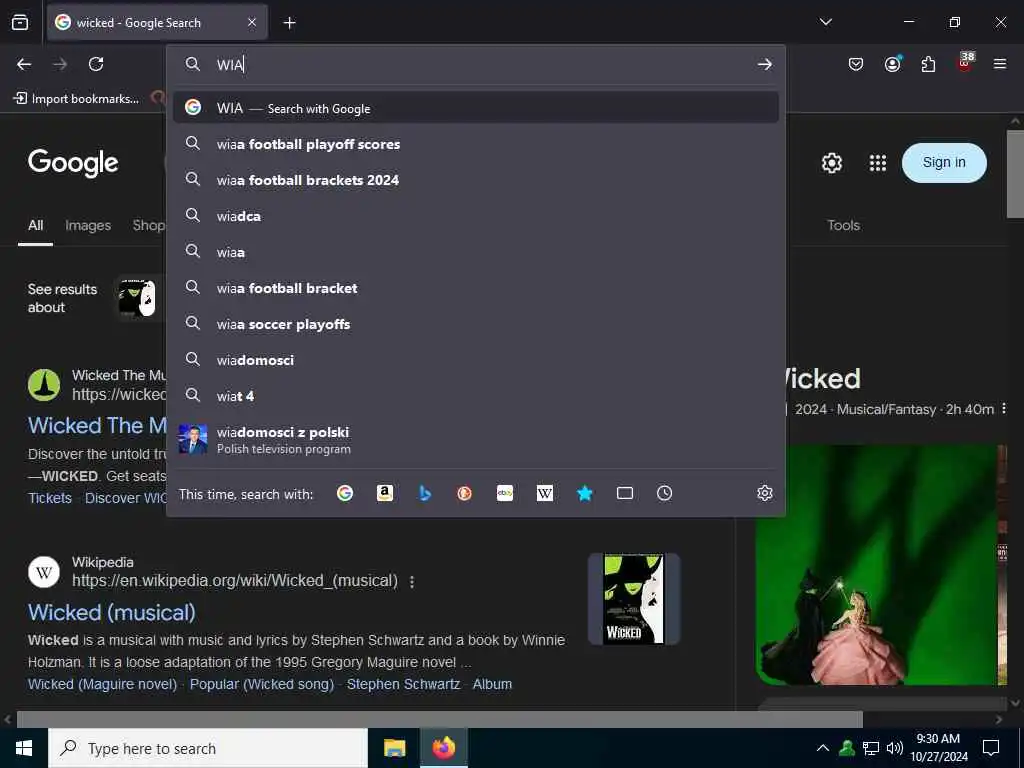
Task: Search this time with Amazon icon
Action: (x=385, y=493)
